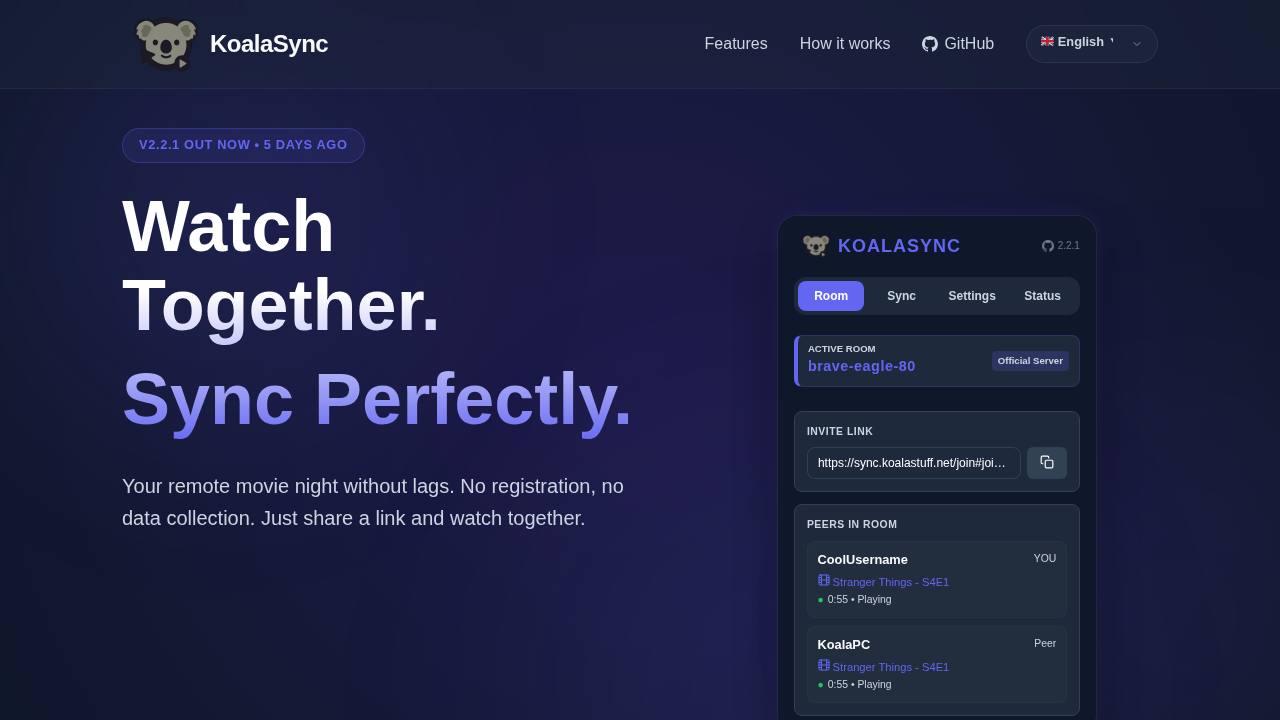Click the PEERS IN ROOM heading
The image size is (1280, 720).
coord(852,525)
